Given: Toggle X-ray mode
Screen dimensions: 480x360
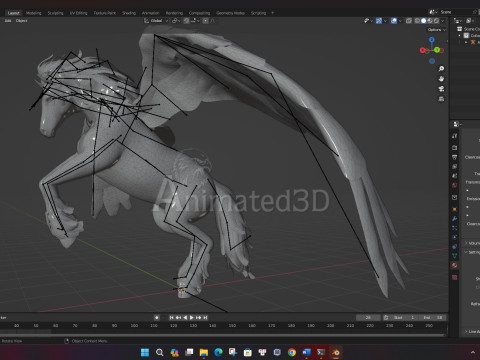Looking at the screenshot, I should [409, 21].
